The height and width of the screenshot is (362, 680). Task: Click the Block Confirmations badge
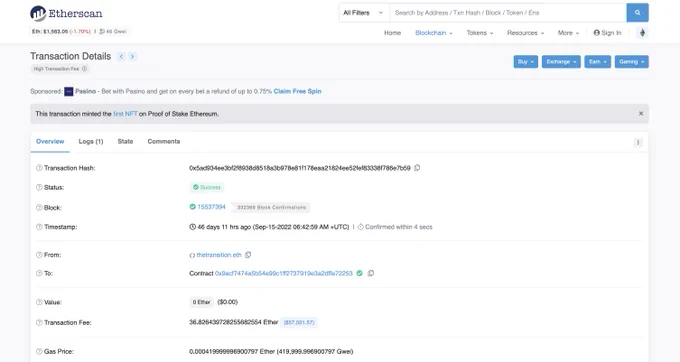coord(271,208)
